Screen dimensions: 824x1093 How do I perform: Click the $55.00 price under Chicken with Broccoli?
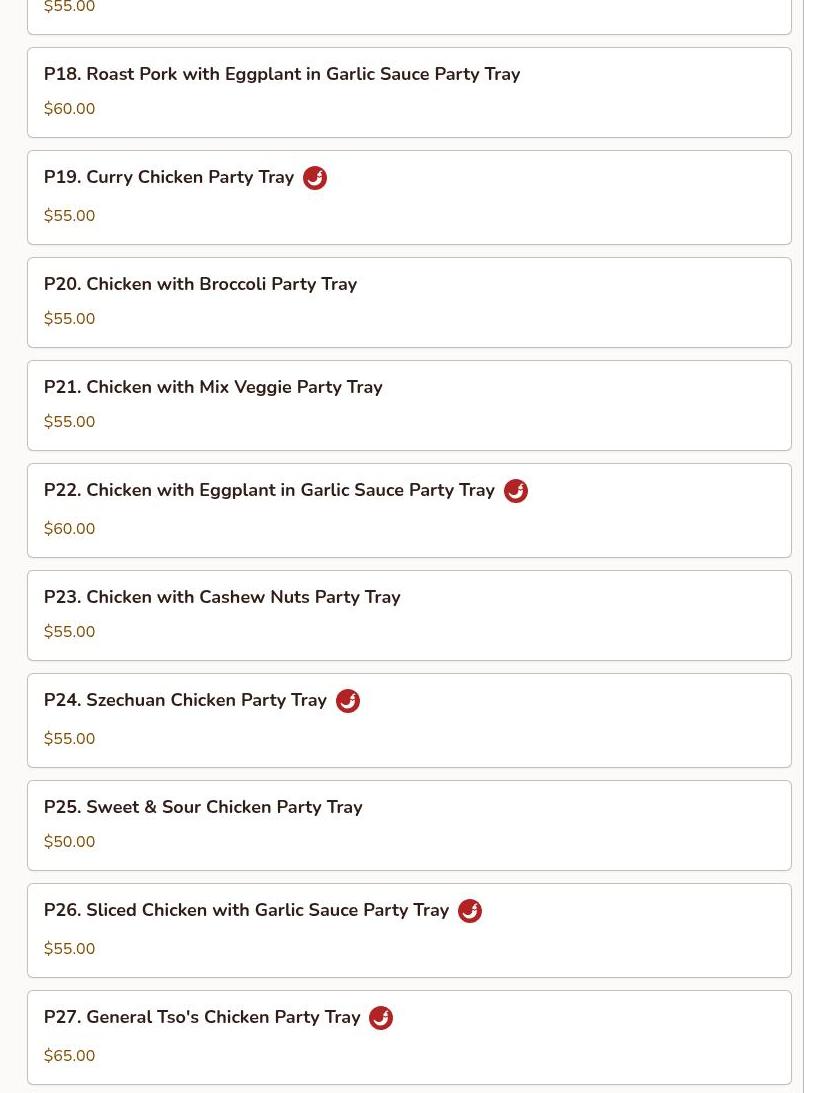click(x=69, y=319)
